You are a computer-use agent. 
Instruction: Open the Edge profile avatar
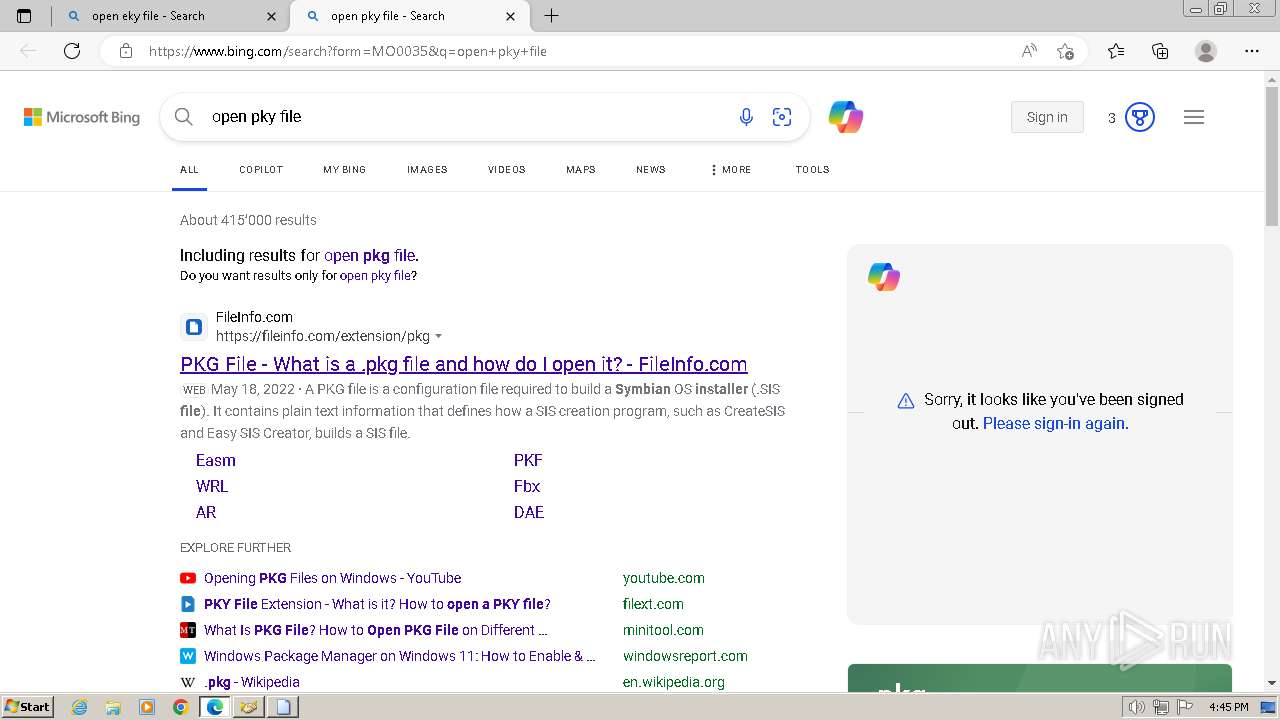pyautogui.click(x=1206, y=51)
